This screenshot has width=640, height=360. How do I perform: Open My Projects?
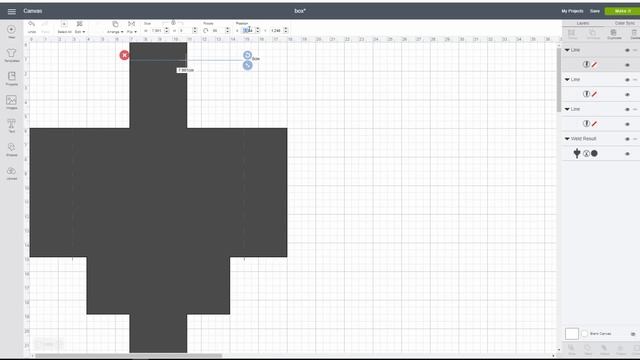point(572,11)
